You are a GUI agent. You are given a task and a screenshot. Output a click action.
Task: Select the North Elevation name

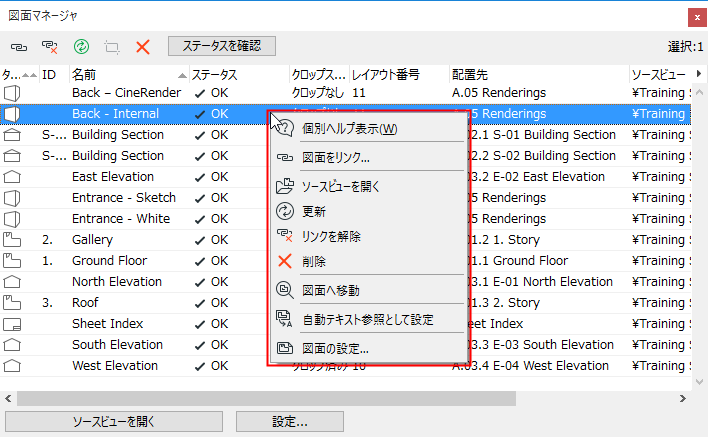[x=117, y=282]
